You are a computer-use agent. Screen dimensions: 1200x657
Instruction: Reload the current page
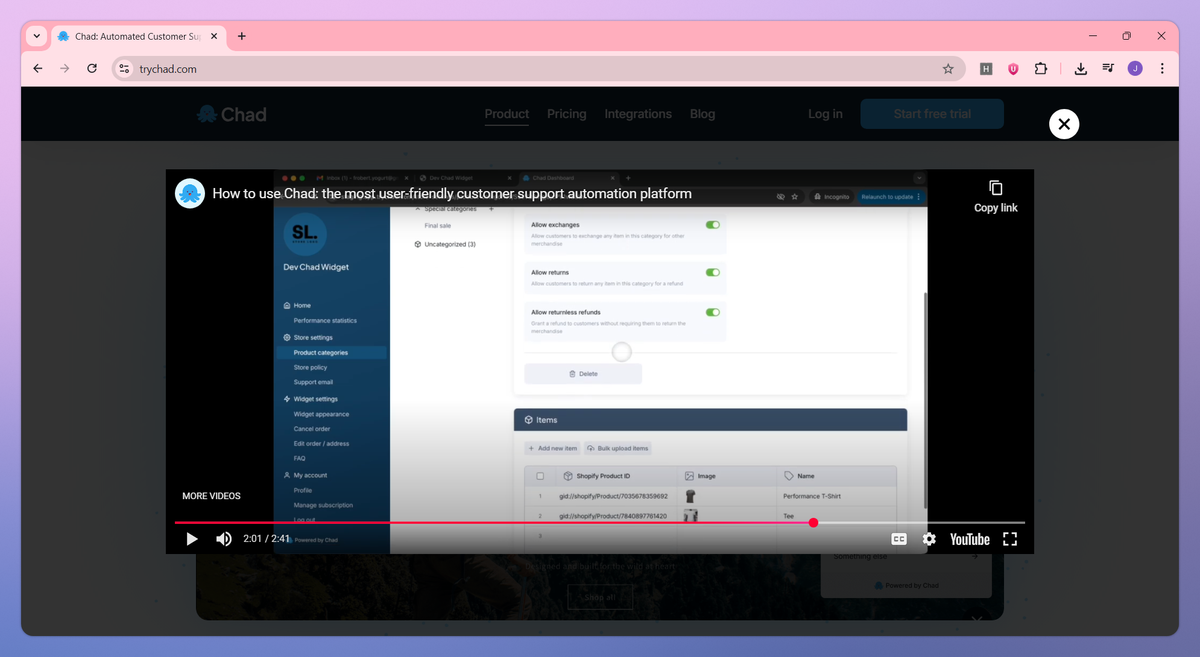[x=92, y=69]
